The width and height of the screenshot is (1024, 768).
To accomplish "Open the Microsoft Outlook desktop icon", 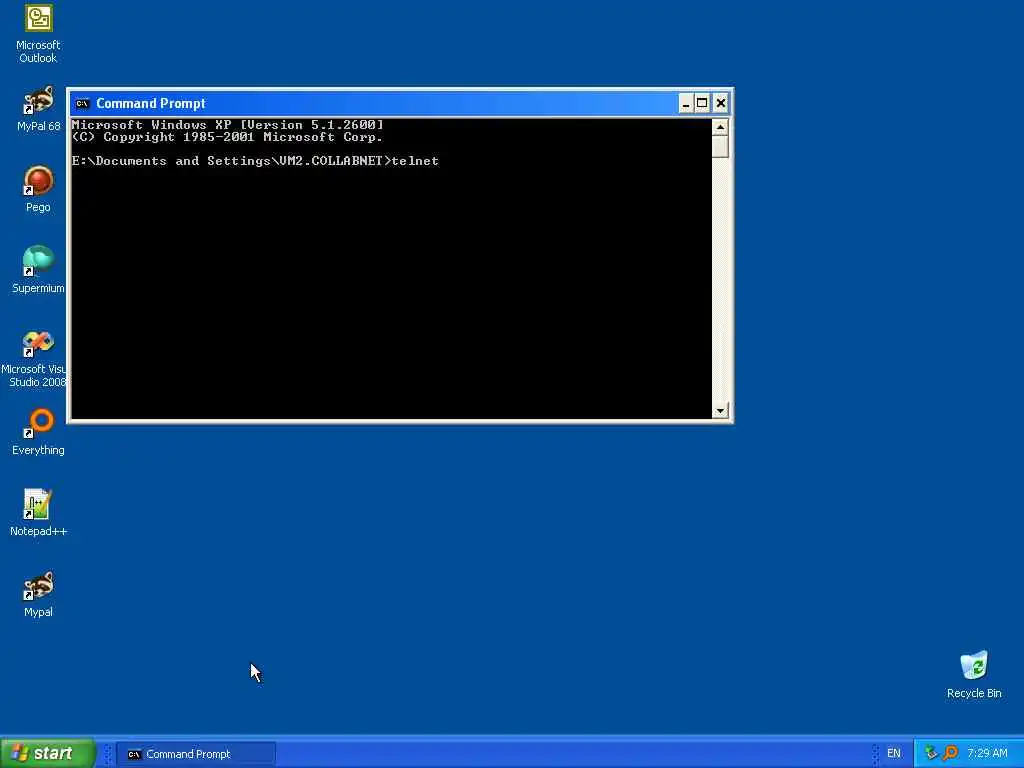I will 39,33.
